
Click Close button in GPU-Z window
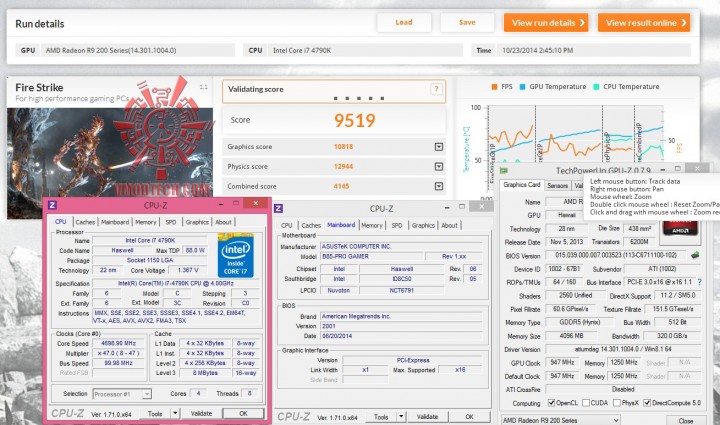coord(686,420)
